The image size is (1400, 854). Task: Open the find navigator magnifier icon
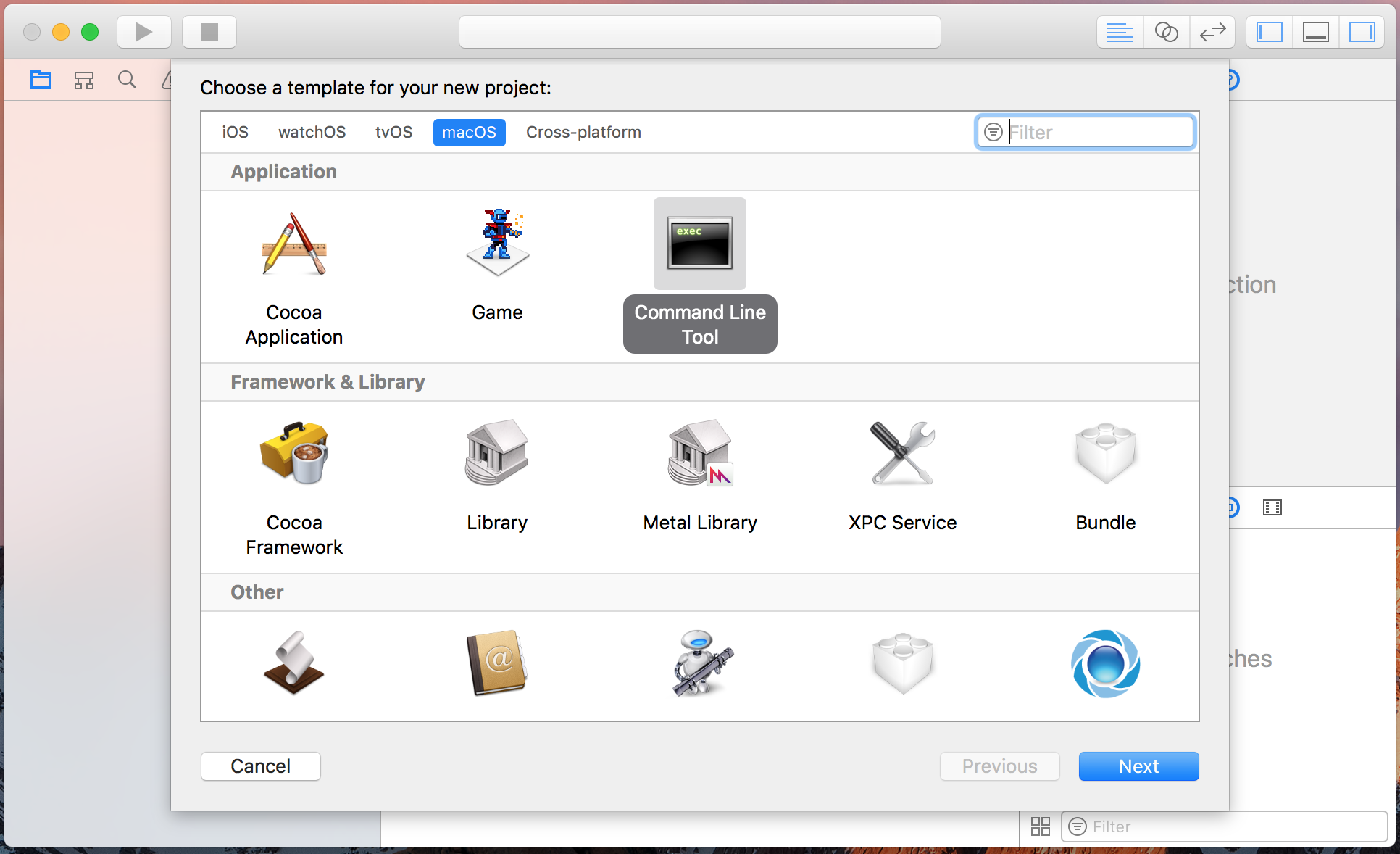(127, 80)
